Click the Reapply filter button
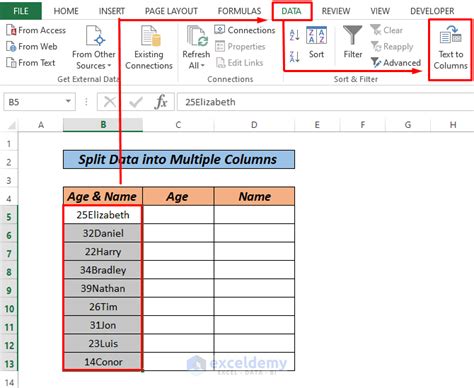The image size is (474, 388). coord(392,46)
